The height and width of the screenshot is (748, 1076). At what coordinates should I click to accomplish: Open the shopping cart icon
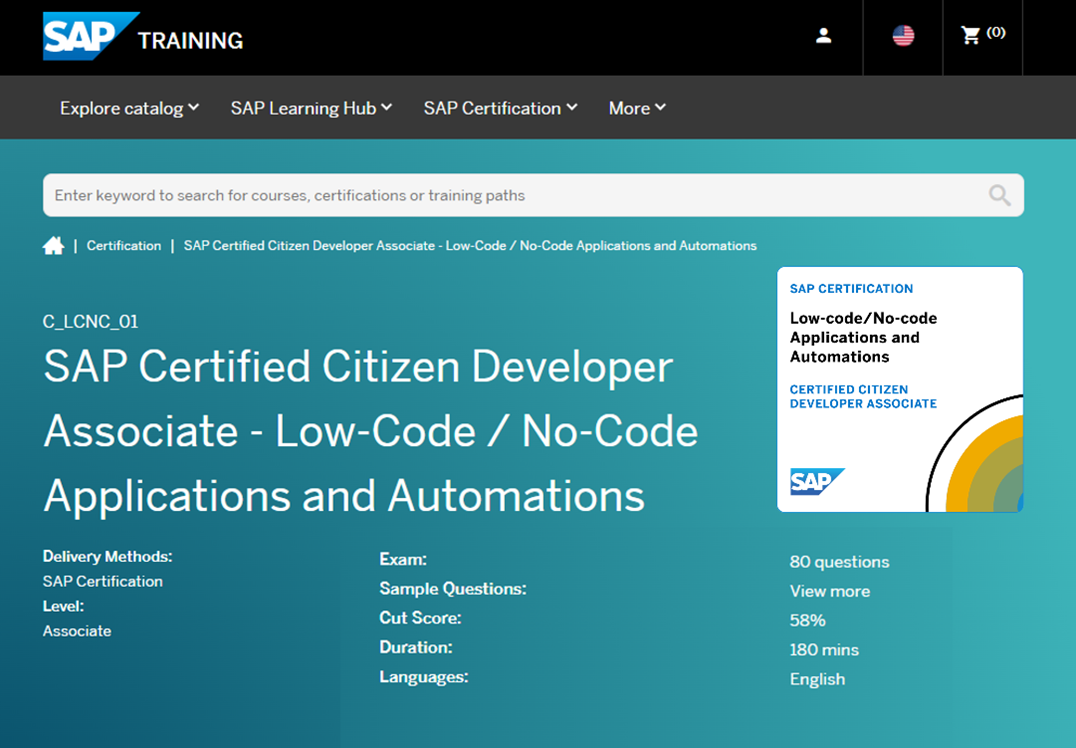pyautogui.click(x=971, y=36)
